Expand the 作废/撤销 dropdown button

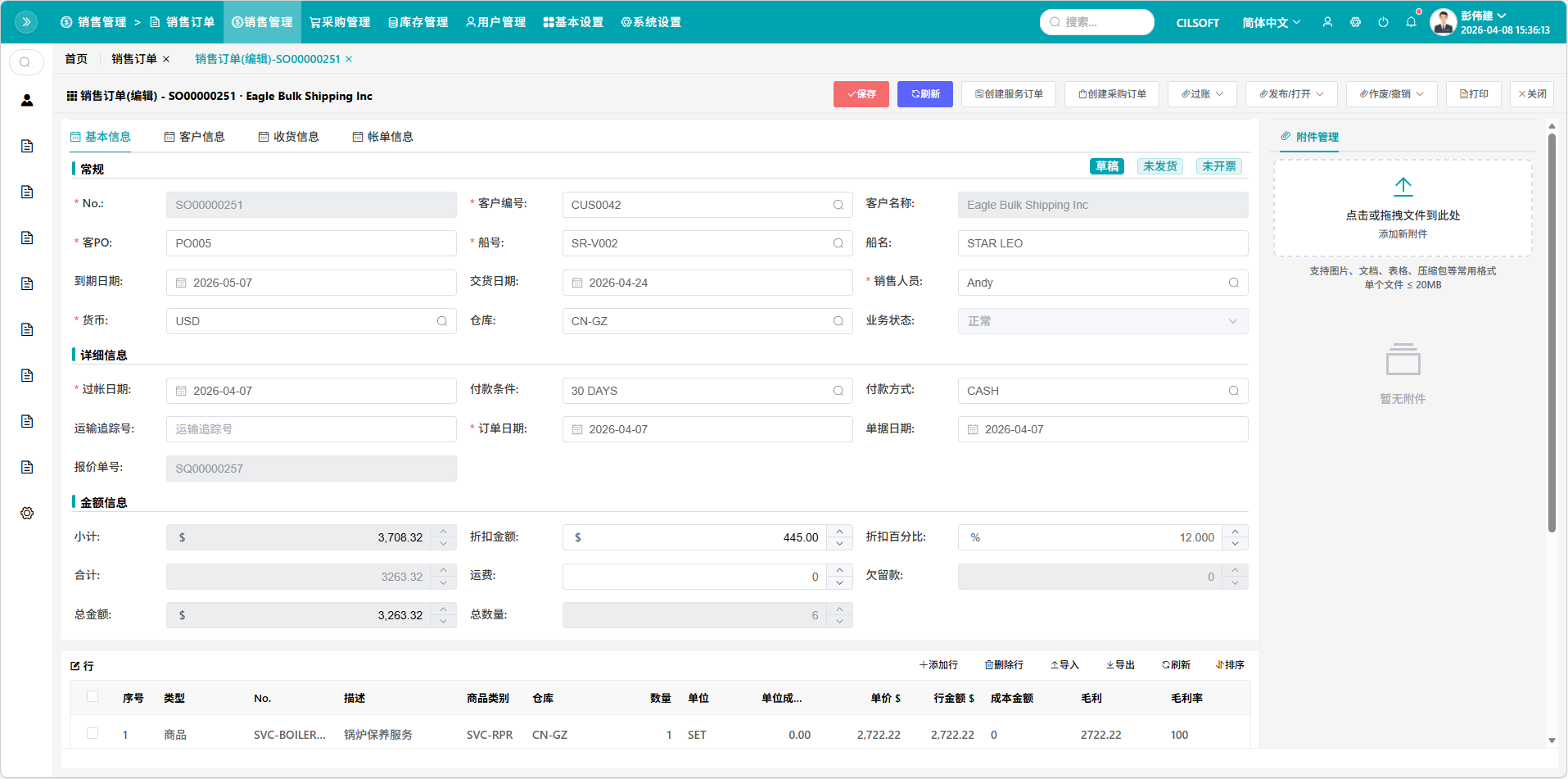coord(1391,94)
